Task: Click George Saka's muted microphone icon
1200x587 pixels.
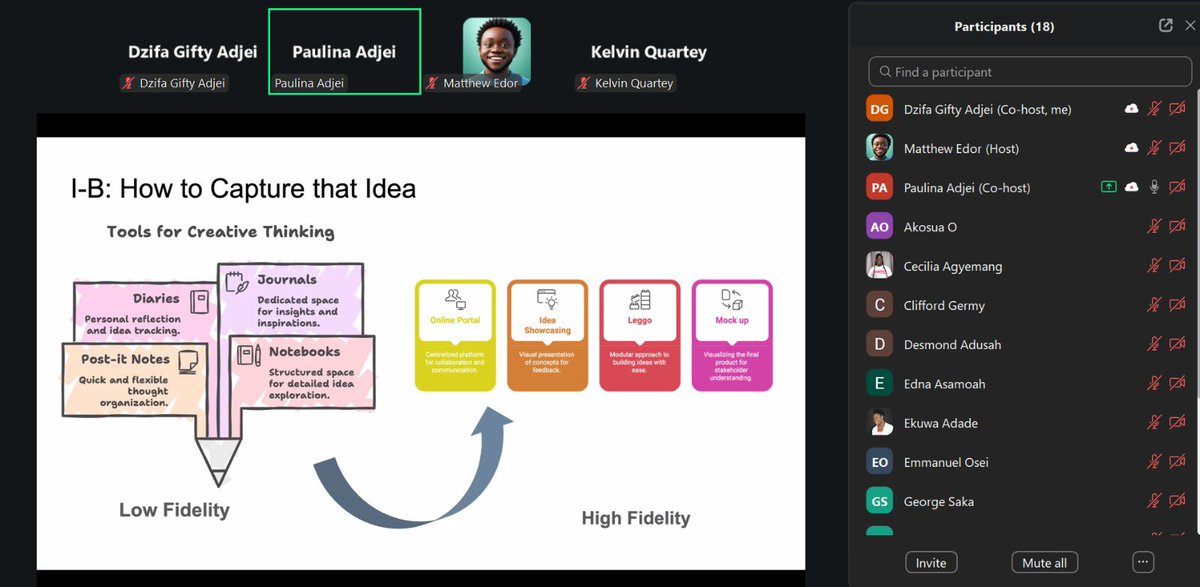Action: pos(1154,501)
